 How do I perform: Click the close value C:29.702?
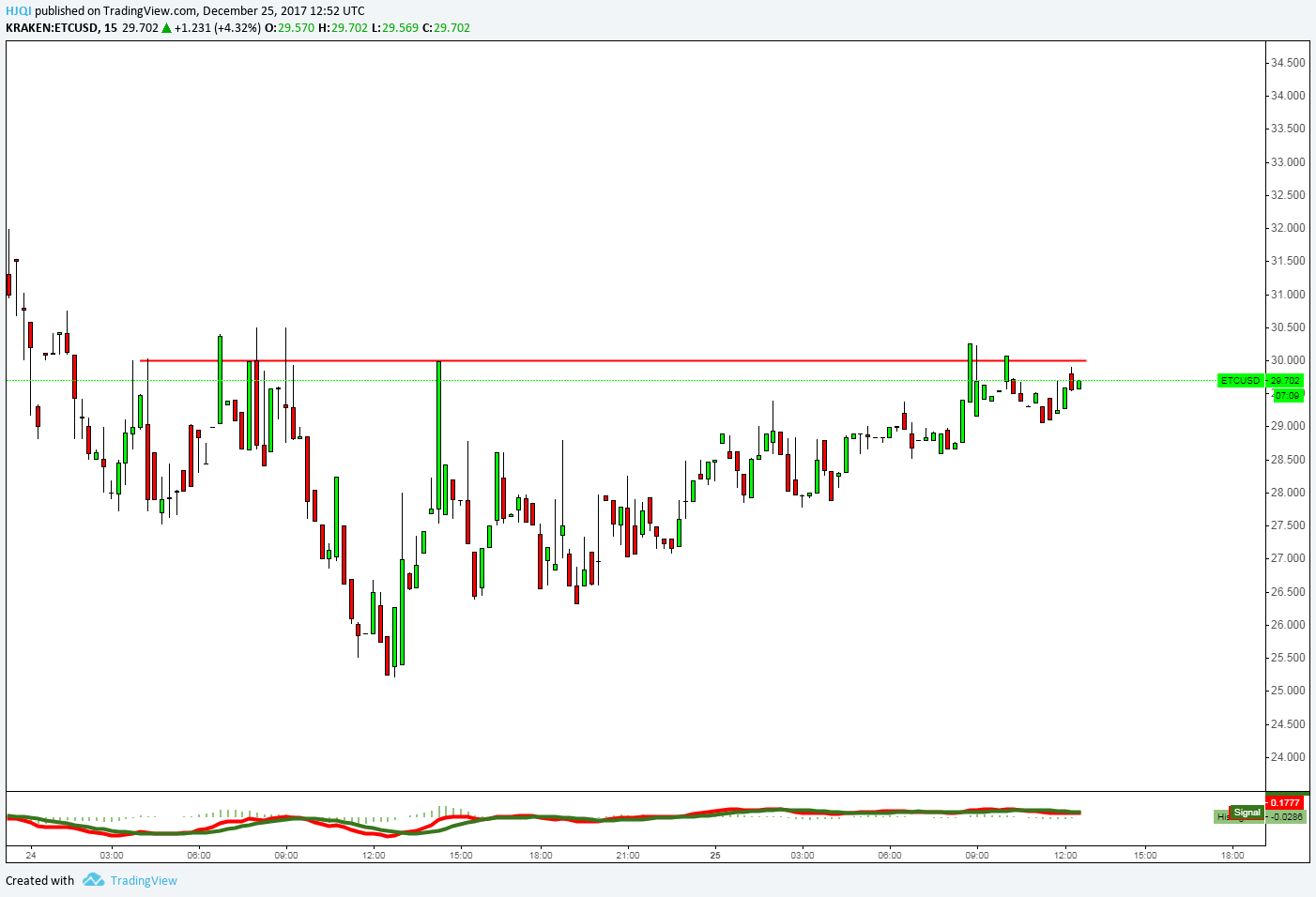446,28
